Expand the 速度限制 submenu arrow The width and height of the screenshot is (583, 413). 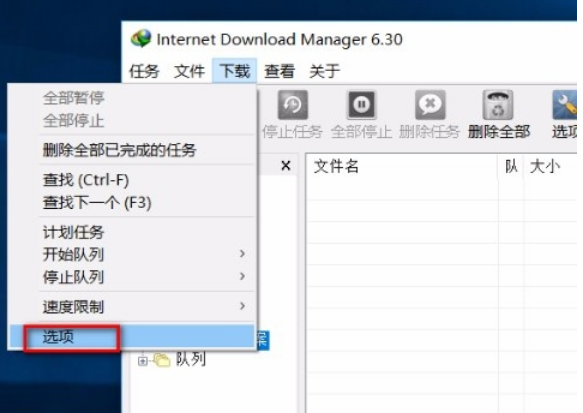pyautogui.click(x=242, y=306)
